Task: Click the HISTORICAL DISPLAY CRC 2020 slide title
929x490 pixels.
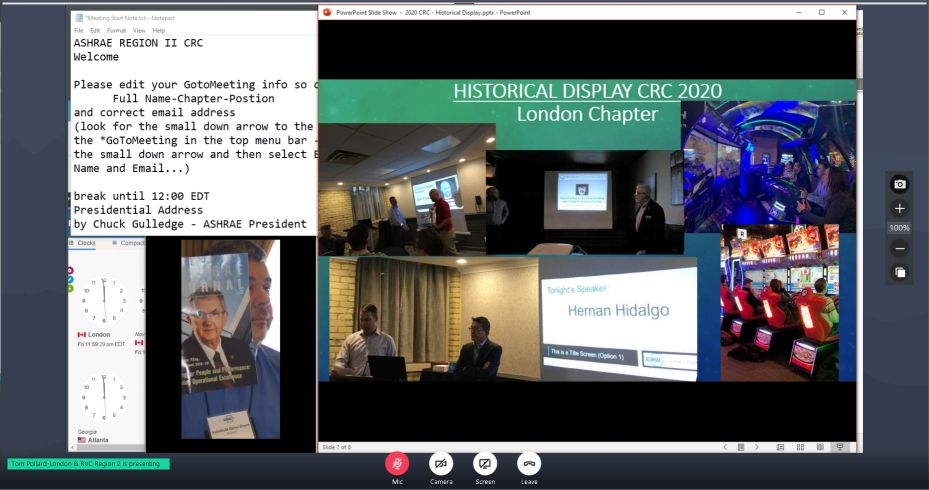Action: click(x=587, y=91)
